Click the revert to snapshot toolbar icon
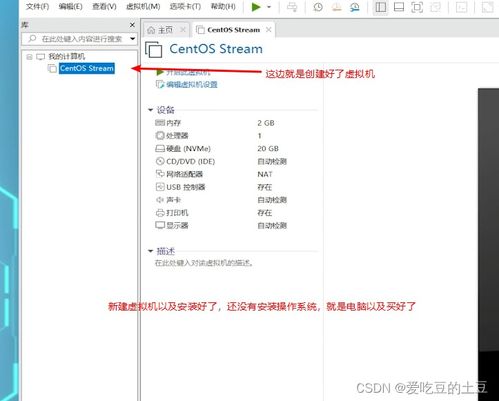 (336, 7)
